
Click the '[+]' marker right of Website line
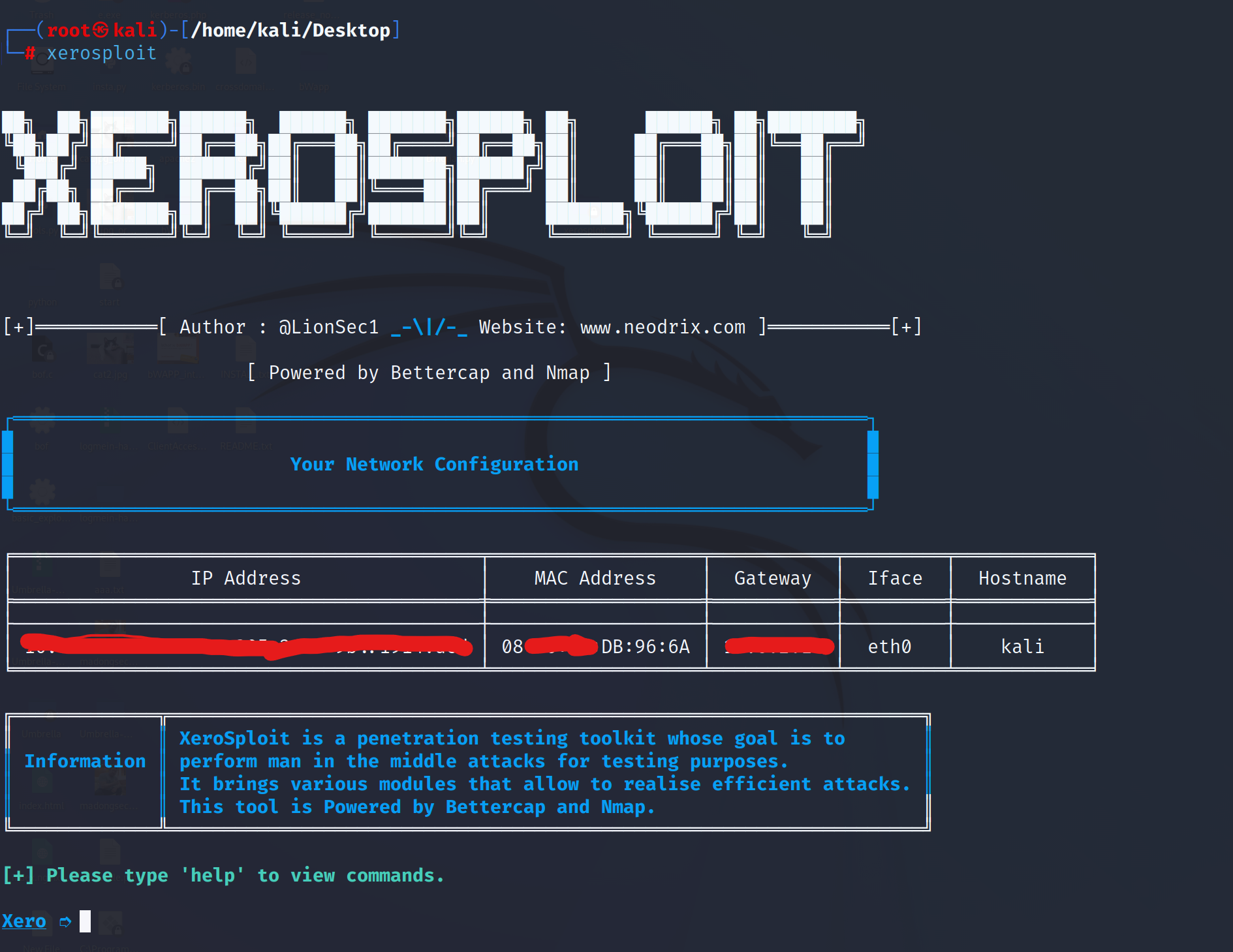[907, 327]
